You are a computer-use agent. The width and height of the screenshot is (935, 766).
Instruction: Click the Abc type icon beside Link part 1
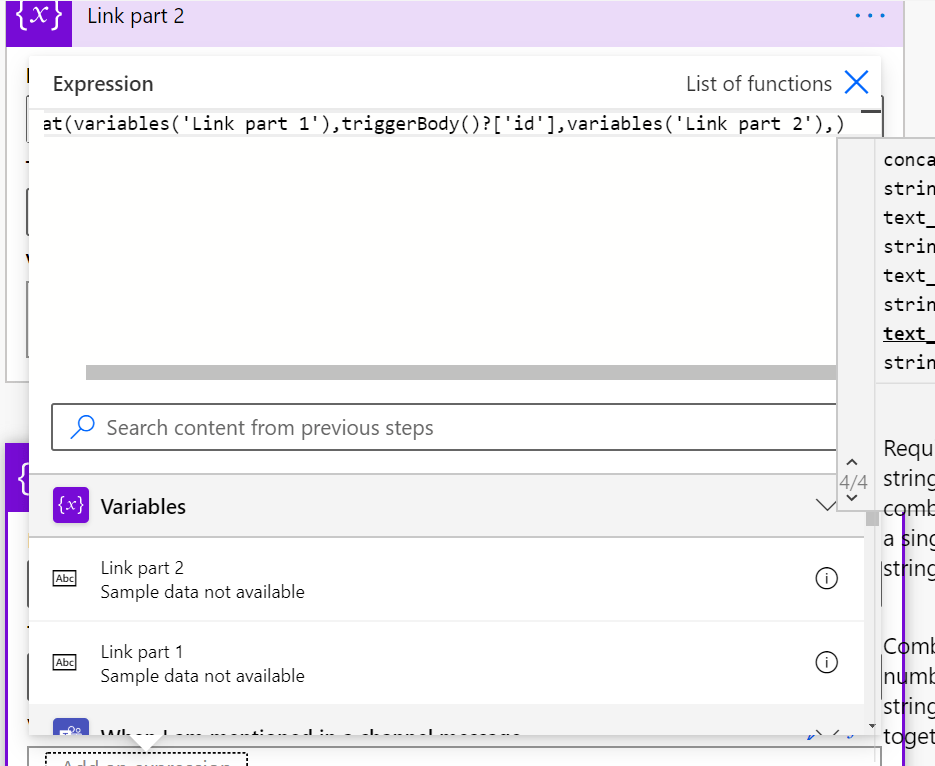tap(64, 662)
